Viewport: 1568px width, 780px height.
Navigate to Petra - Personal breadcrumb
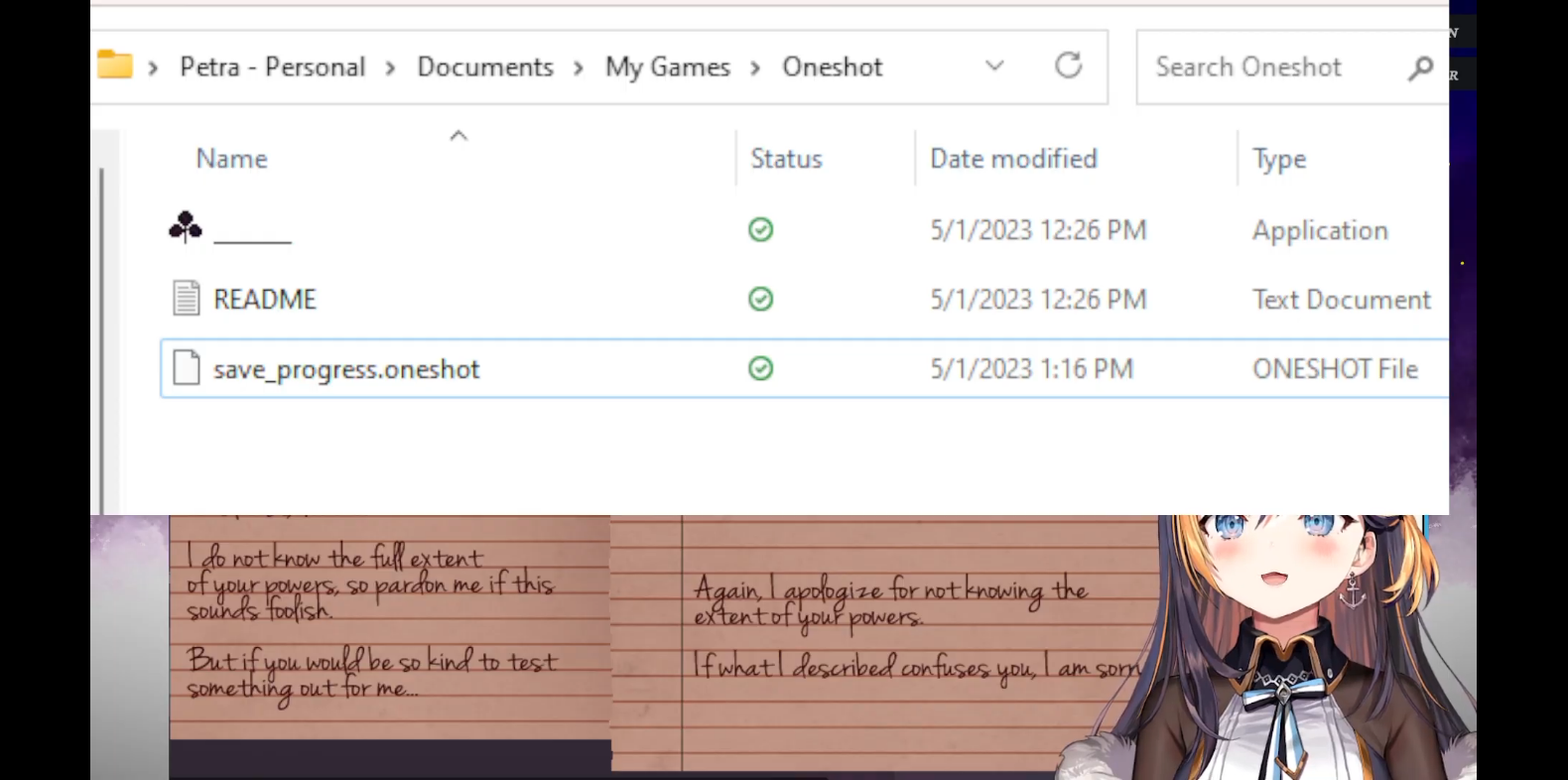point(273,66)
